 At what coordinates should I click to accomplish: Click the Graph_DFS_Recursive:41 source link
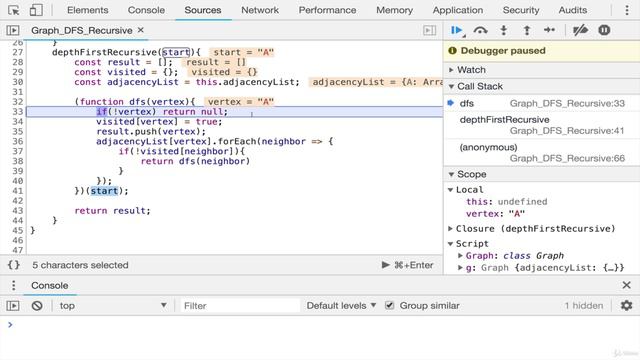[x=567, y=131]
